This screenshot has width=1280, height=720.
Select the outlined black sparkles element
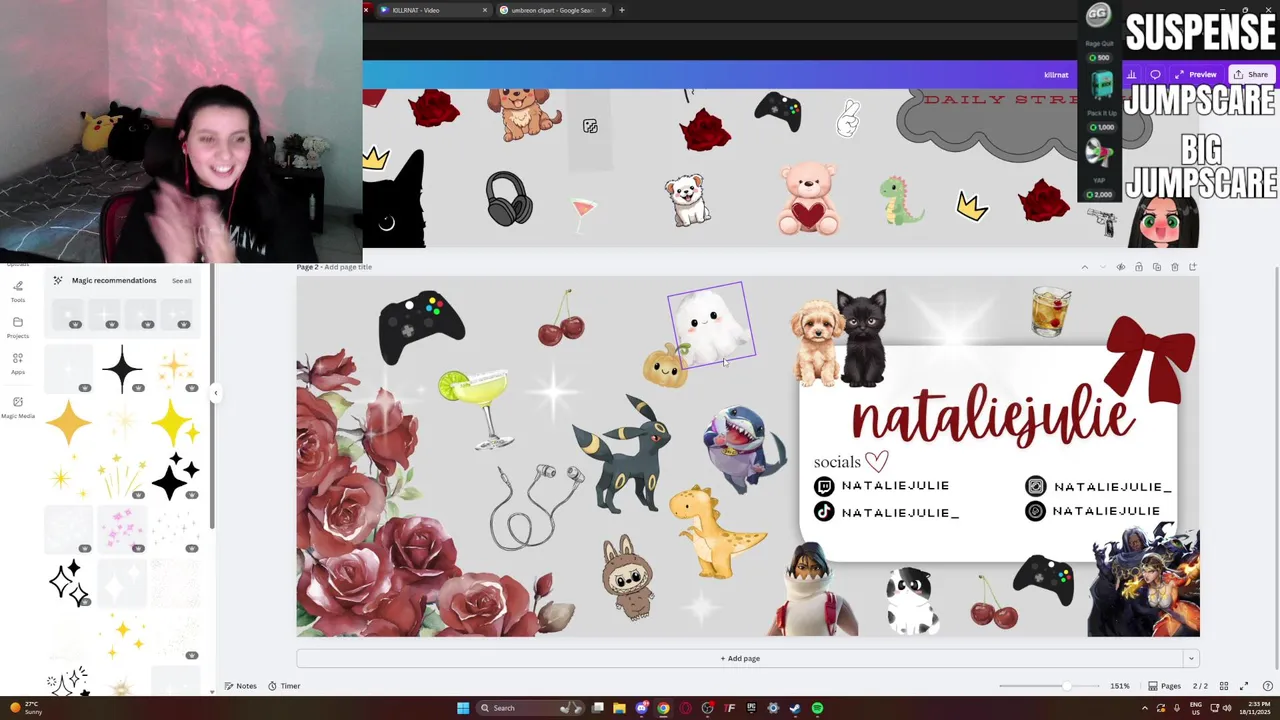[x=68, y=582]
